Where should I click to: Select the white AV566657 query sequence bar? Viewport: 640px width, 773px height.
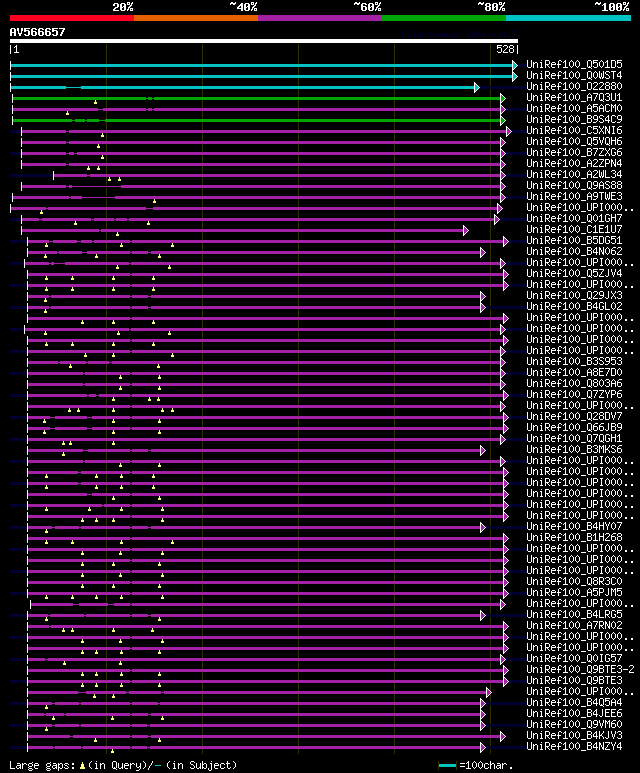[x=264, y=41]
